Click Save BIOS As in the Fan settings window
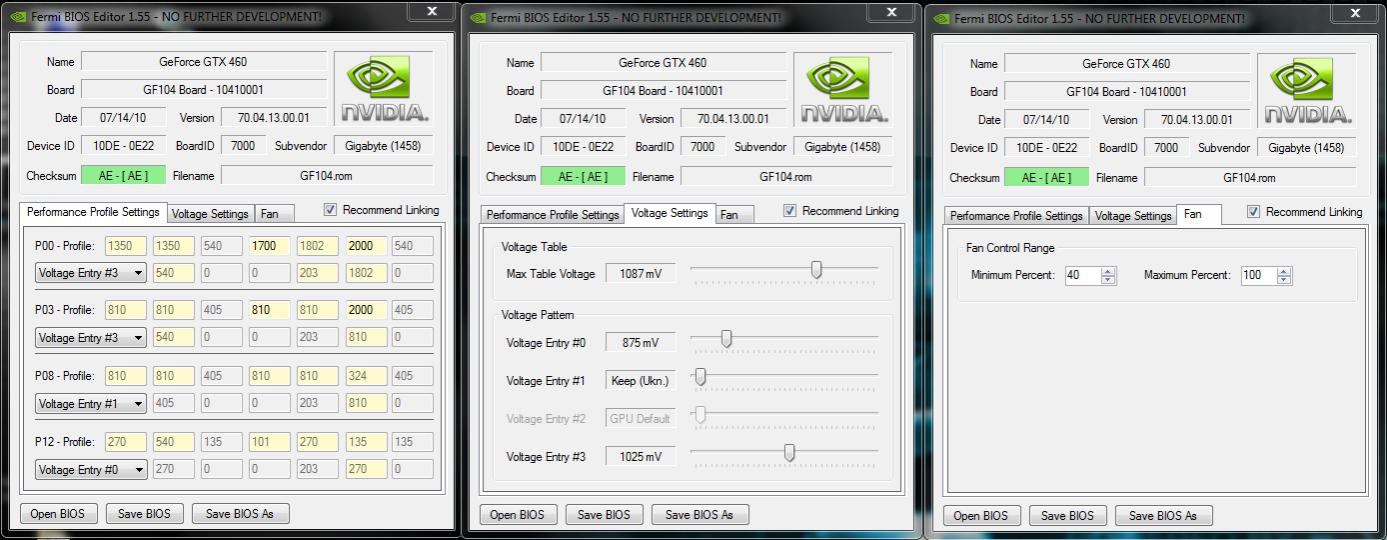1387x540 pixels. [1163, 516]
